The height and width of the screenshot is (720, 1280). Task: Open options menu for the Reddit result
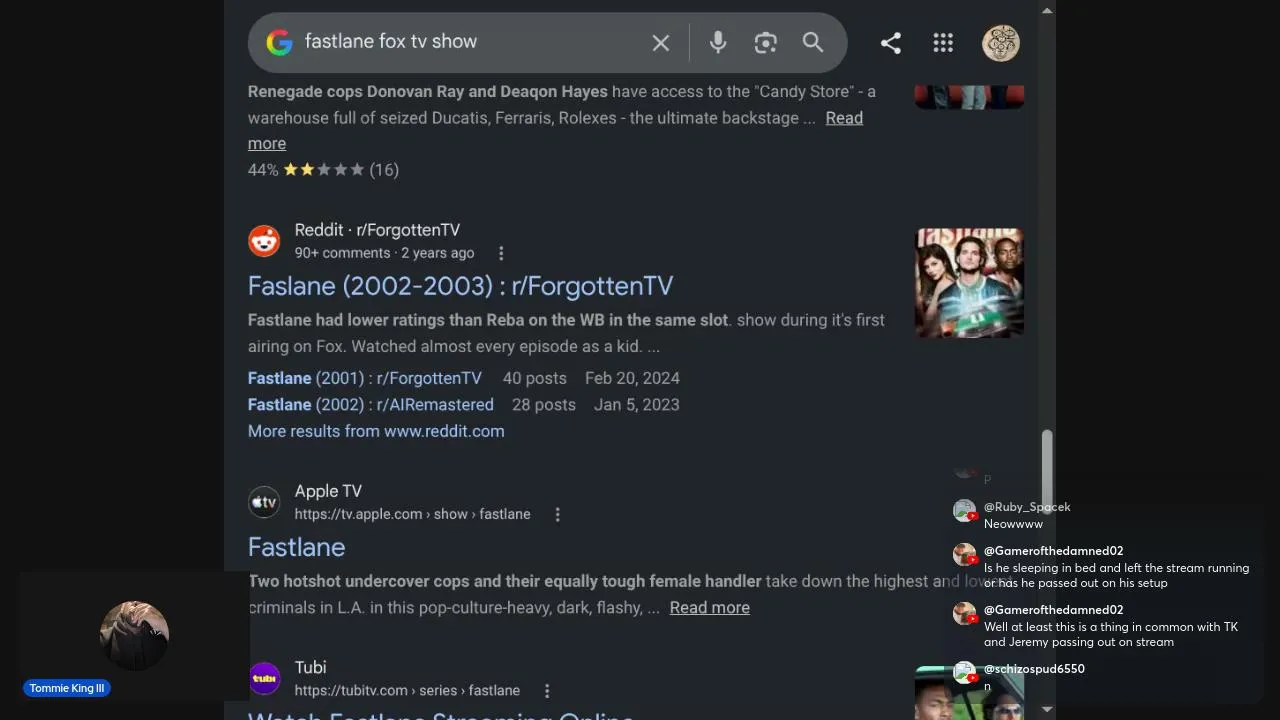(x=501, y=253)
